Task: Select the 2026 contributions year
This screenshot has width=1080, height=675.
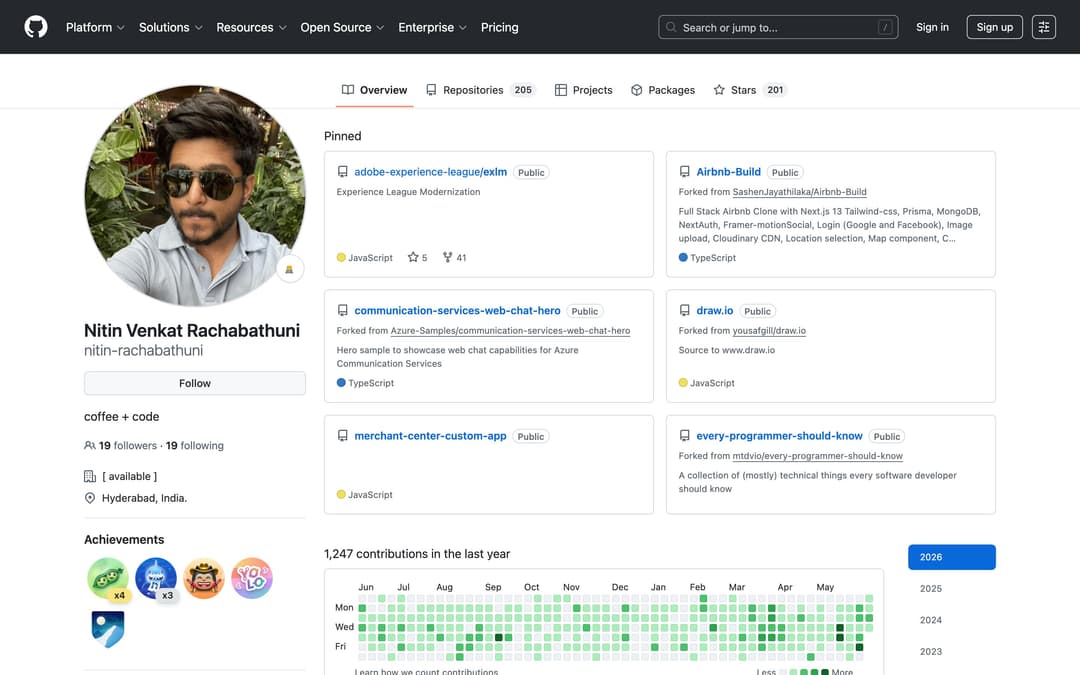Action: coord(951,557)
